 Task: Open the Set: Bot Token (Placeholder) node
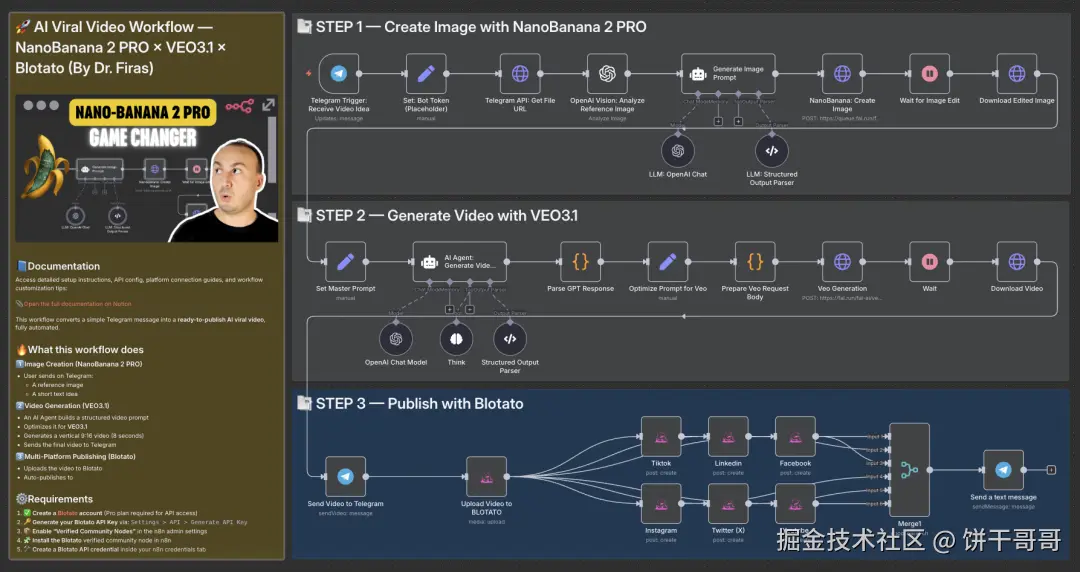point(426,74)
